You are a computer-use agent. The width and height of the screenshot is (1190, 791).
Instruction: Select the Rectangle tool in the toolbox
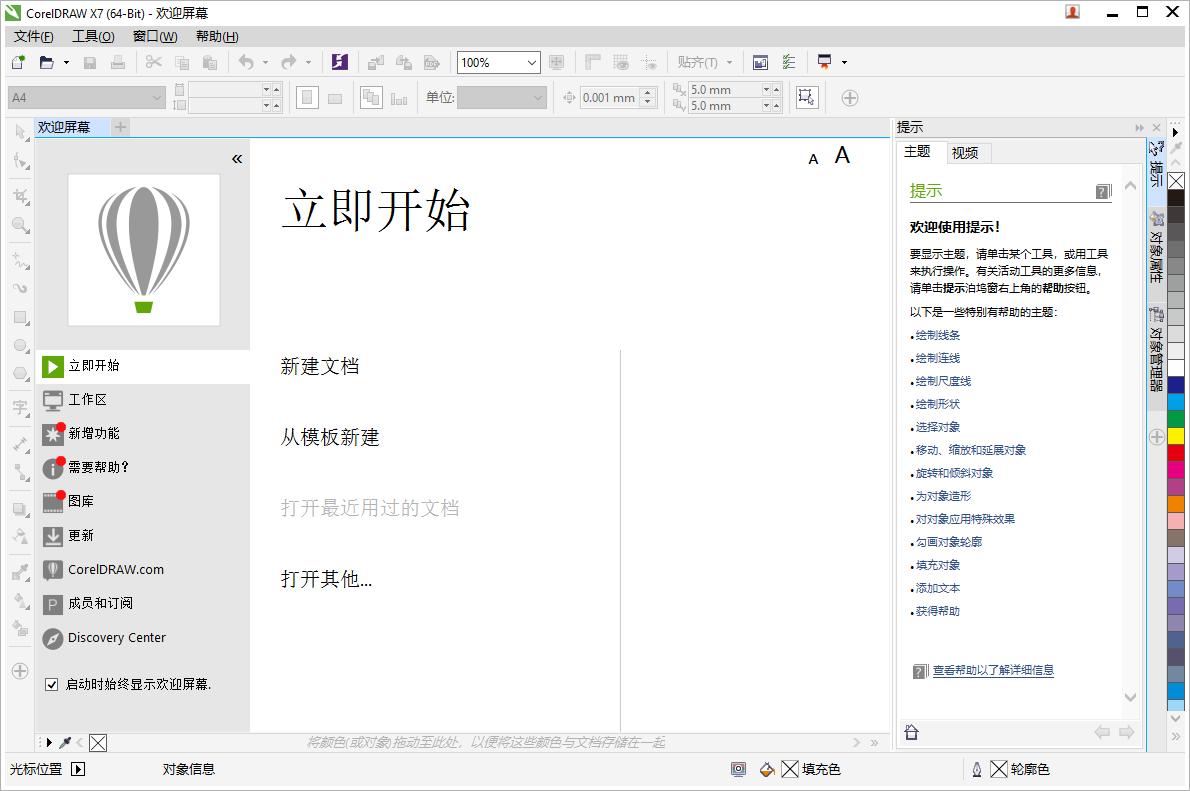coord(20,317)
